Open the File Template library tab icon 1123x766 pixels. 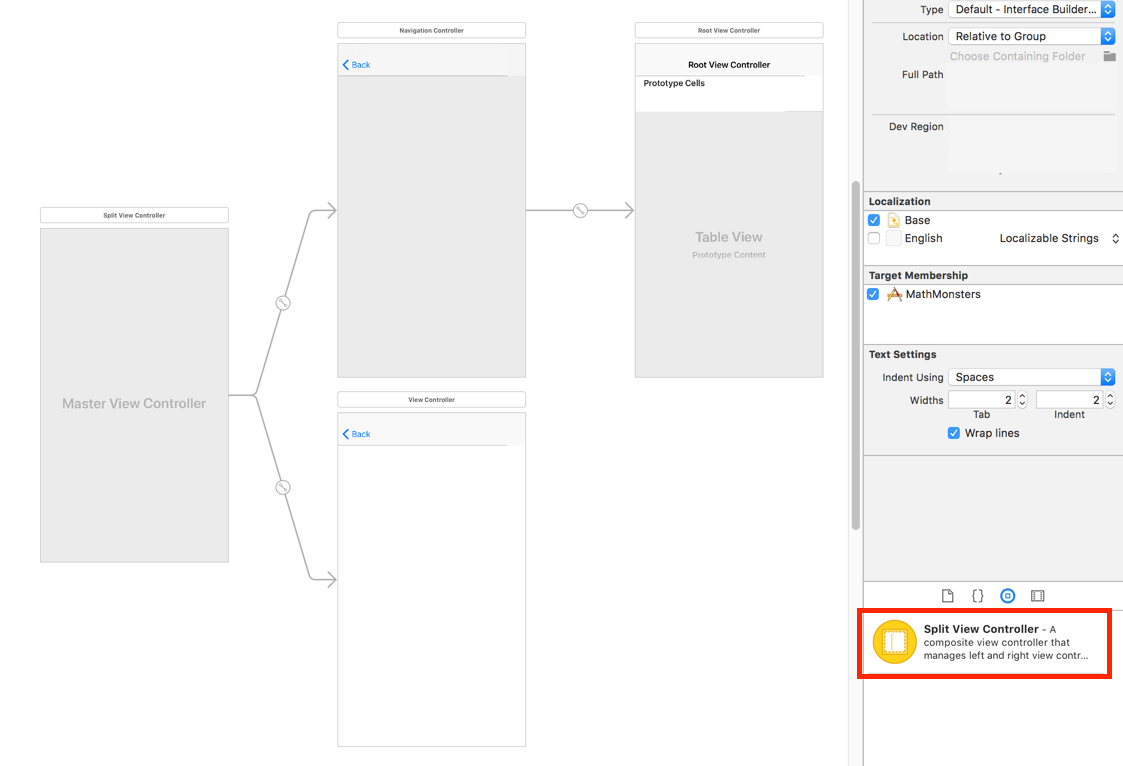click(948, 596)
